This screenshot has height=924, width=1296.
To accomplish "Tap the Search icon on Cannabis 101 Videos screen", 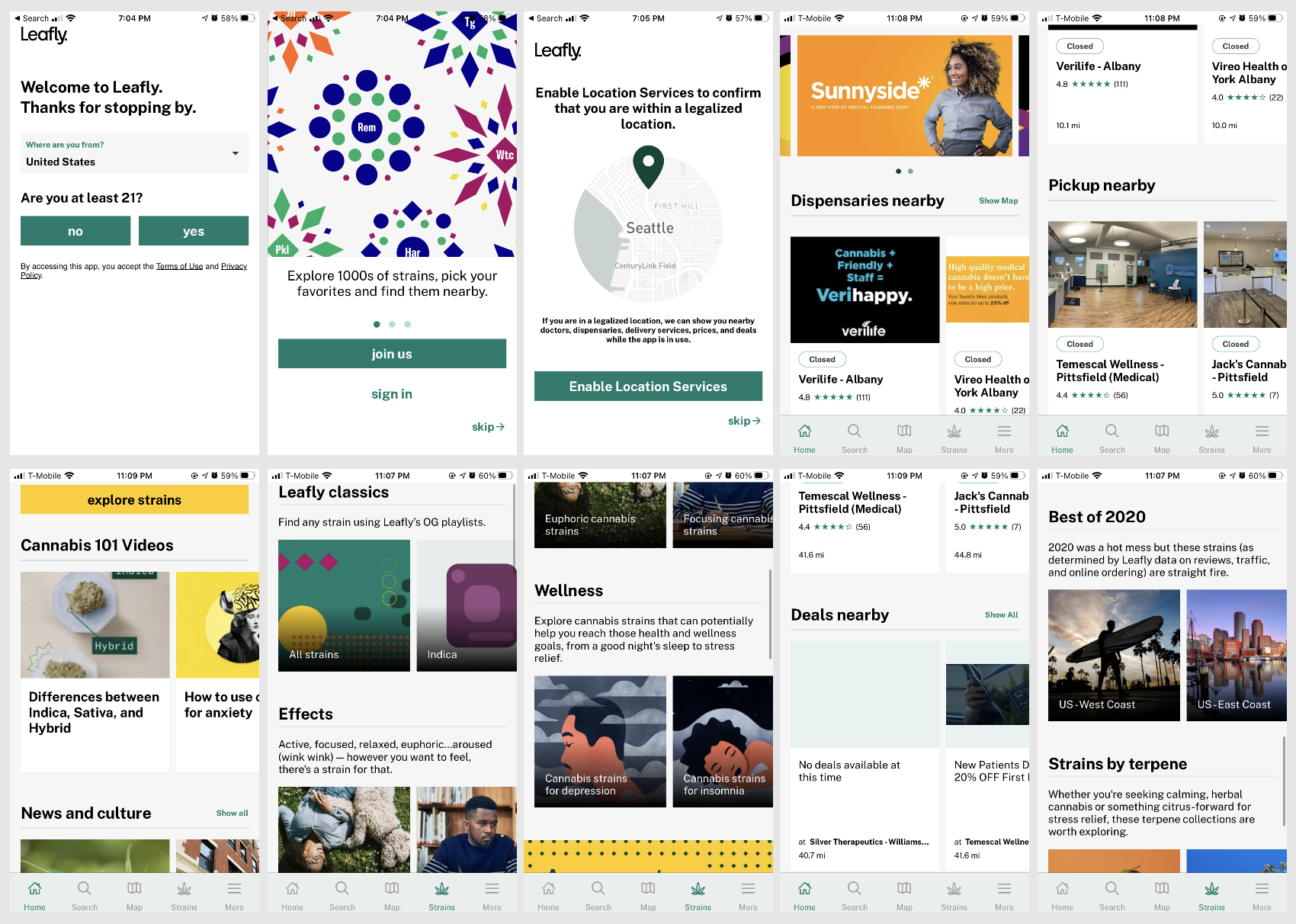I will 85,896.
